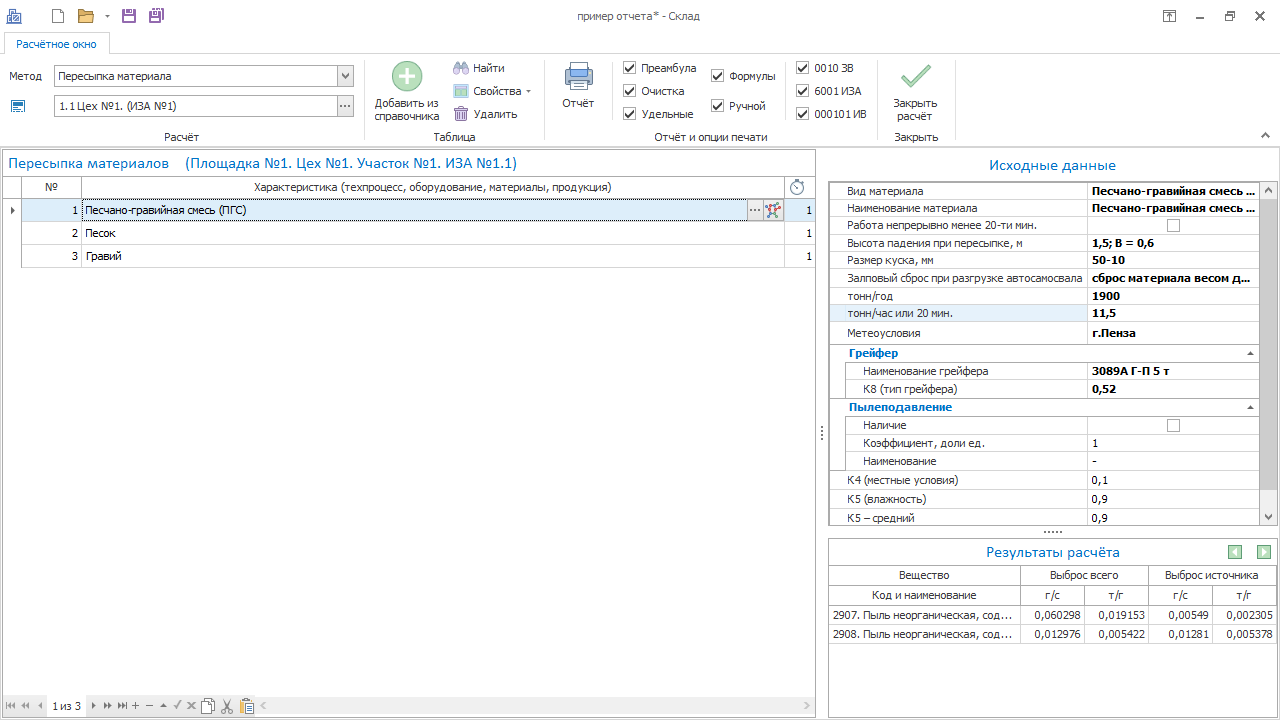This screenshot has height=720, width=1280.
Task: Click the Add from reference green plus icon
Action: (x=407, y=77)
